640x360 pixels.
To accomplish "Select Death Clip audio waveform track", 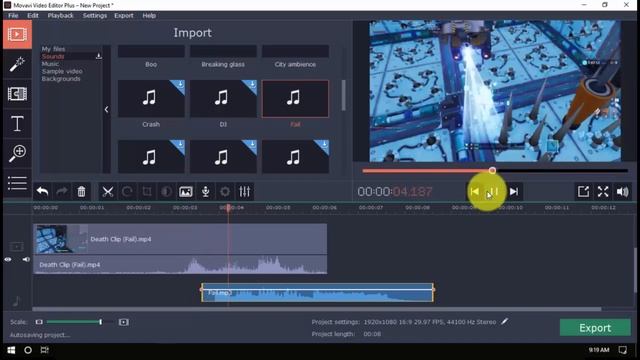I will pyautogui.click(x=180, y=264).
